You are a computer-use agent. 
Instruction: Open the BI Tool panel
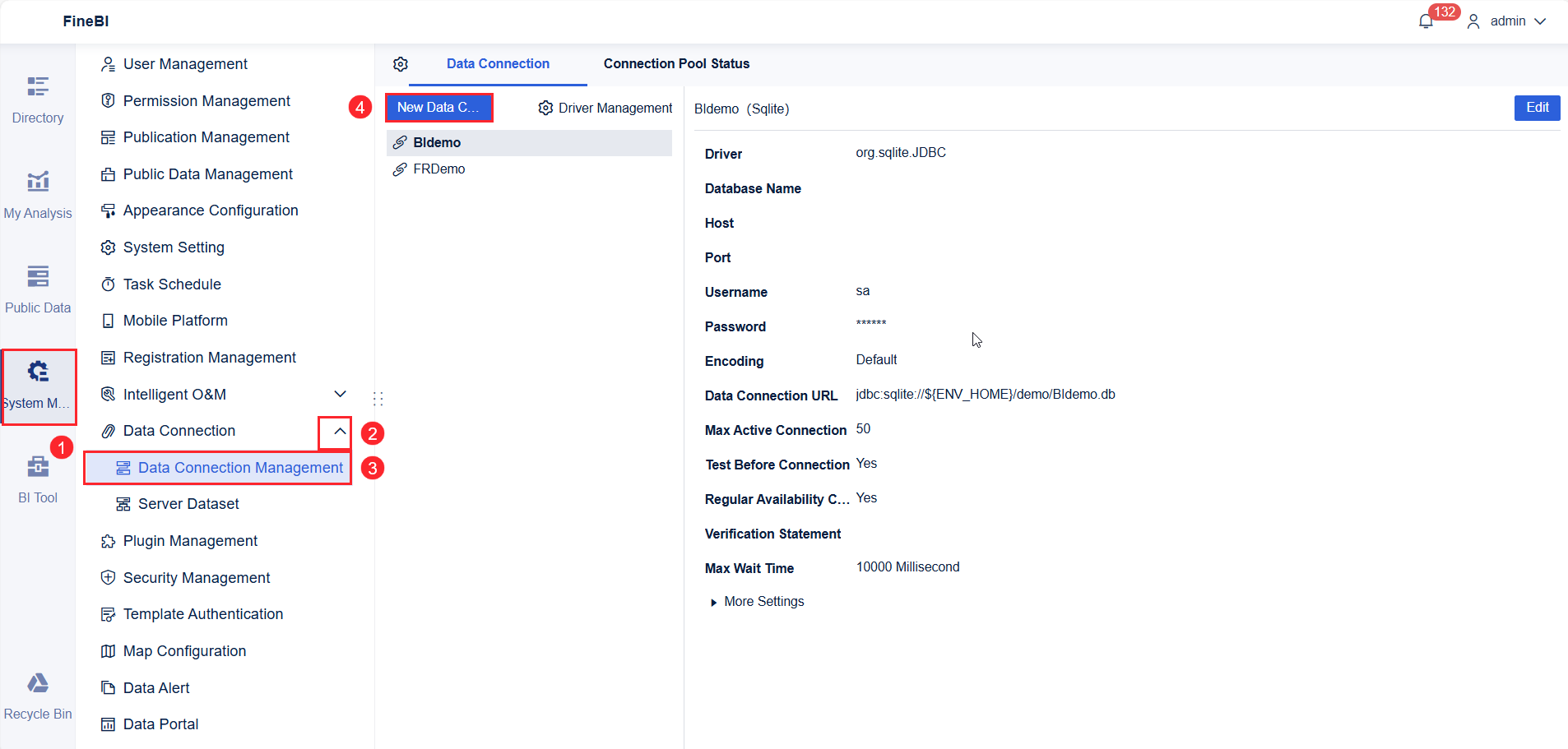[x=37, y=477]
